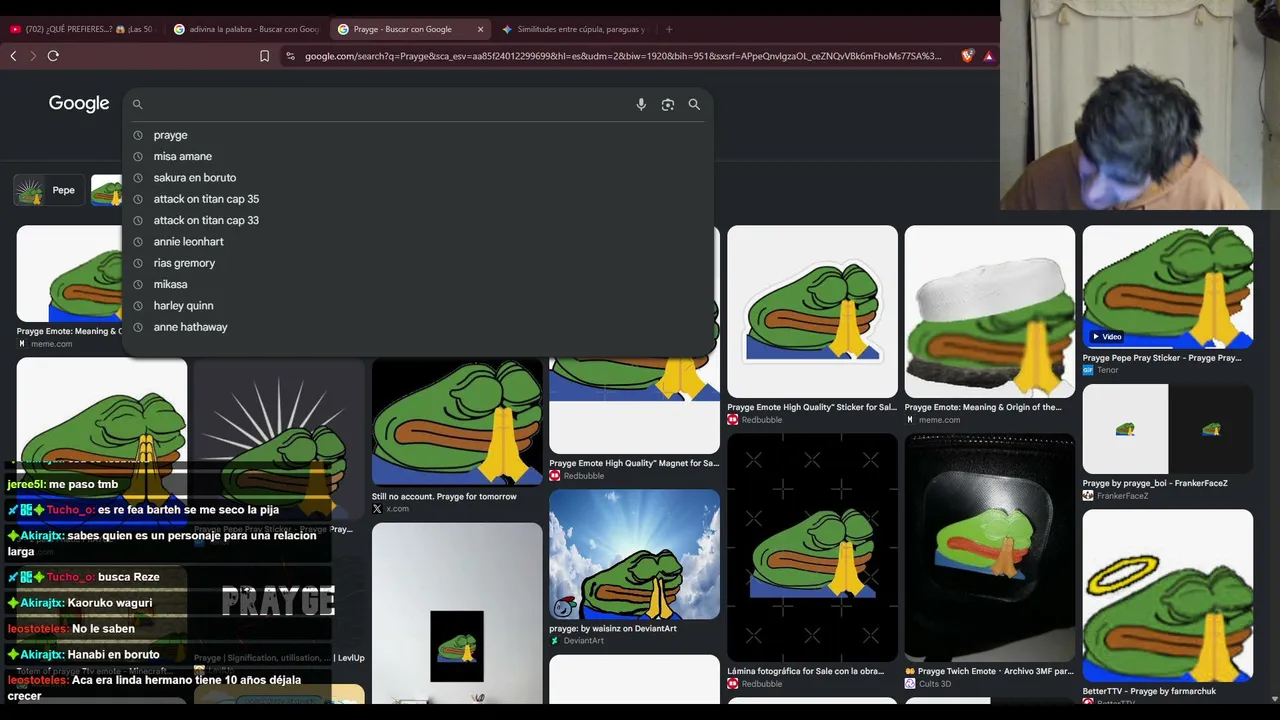Visit the DeviantArt source link
The height and width of the screenshot is (720, 1280).
tap(576, 641)
